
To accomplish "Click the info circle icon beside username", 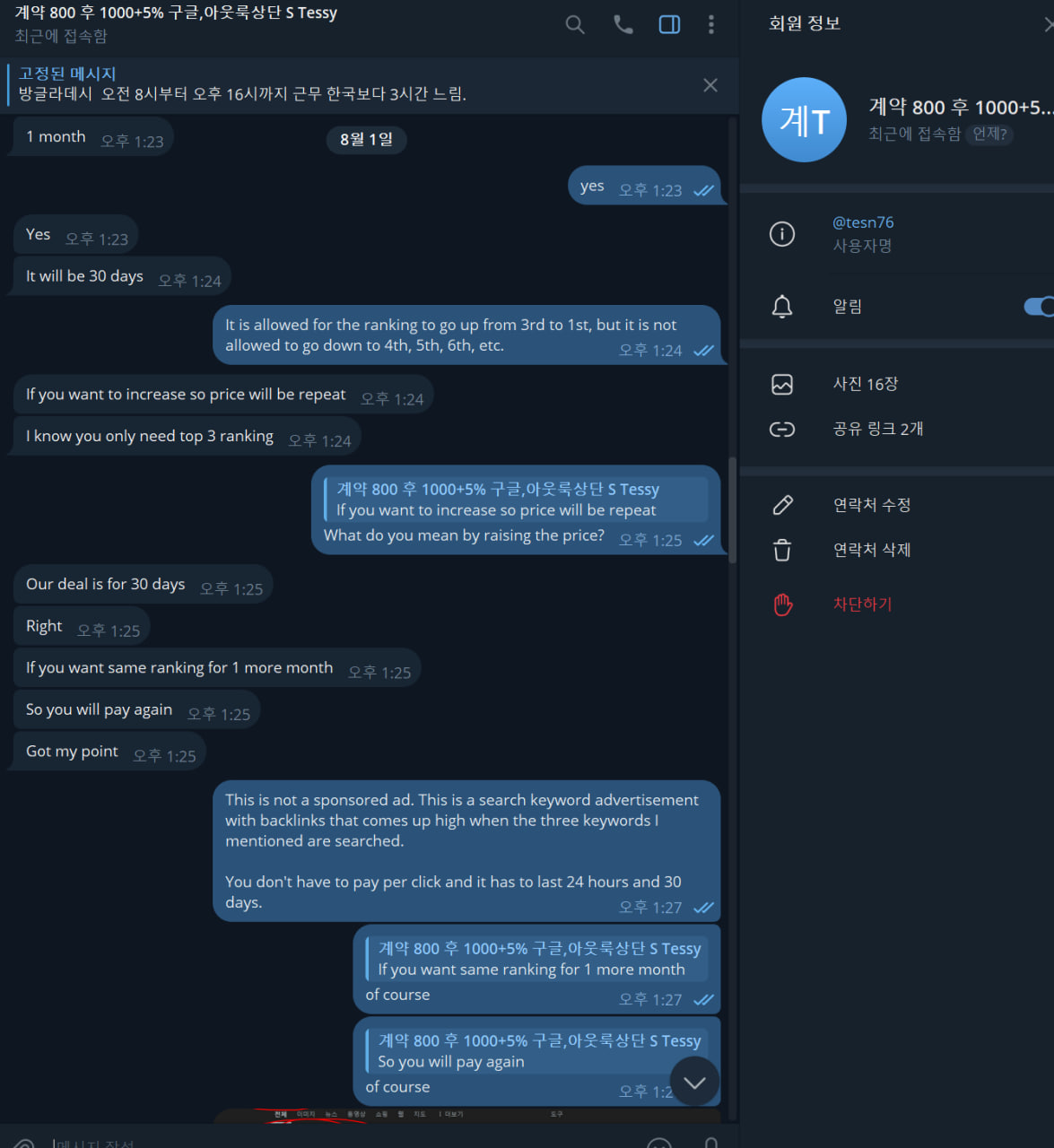I will (782, 234).
